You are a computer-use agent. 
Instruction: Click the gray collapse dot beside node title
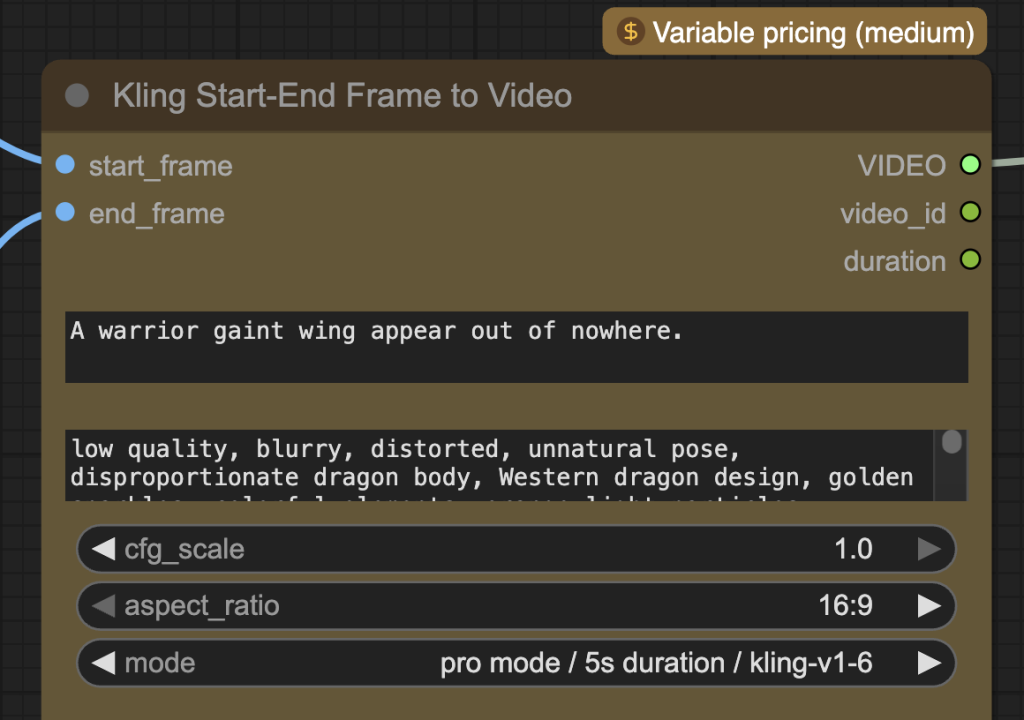pos(77,96)
